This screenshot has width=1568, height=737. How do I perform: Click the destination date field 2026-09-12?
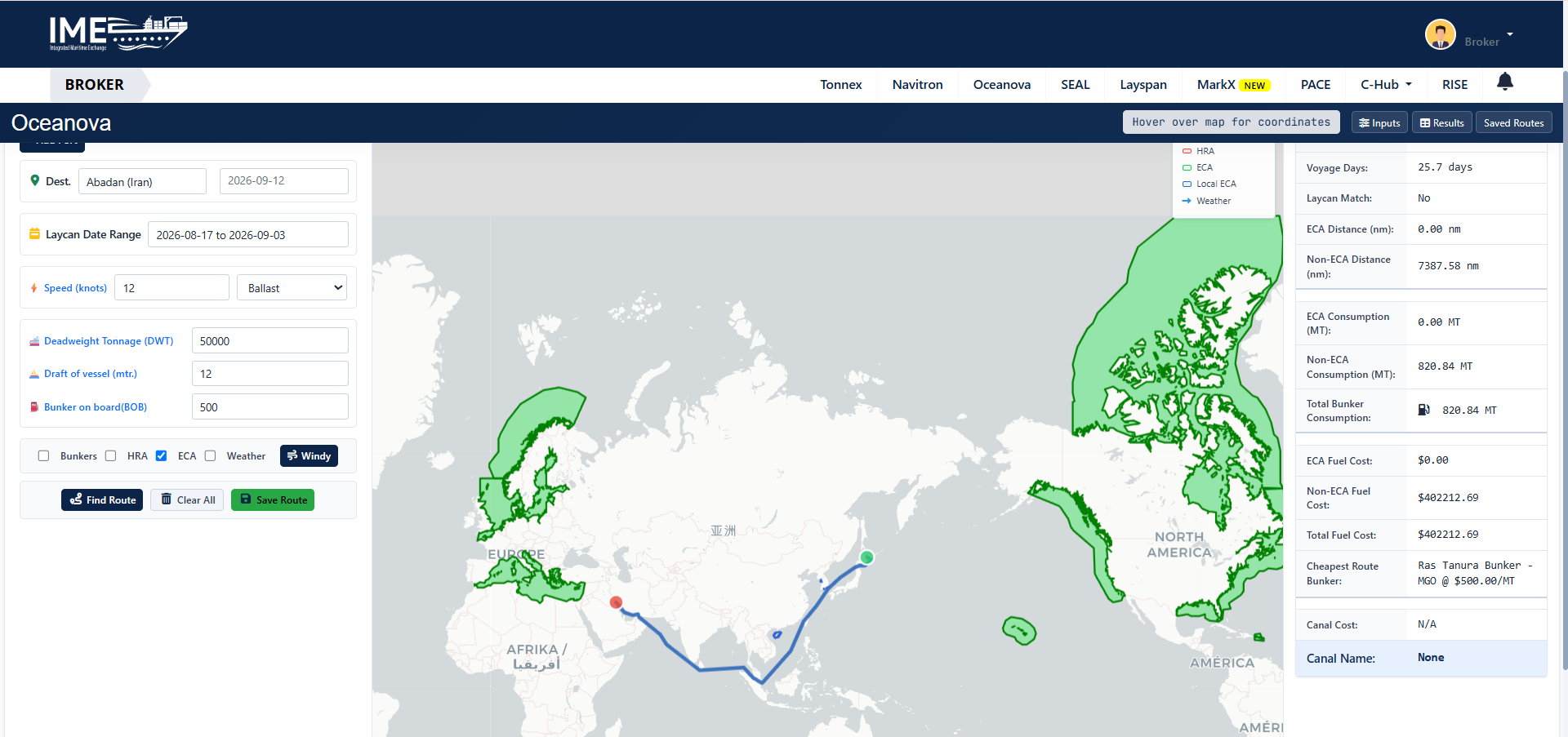point(284,181)
